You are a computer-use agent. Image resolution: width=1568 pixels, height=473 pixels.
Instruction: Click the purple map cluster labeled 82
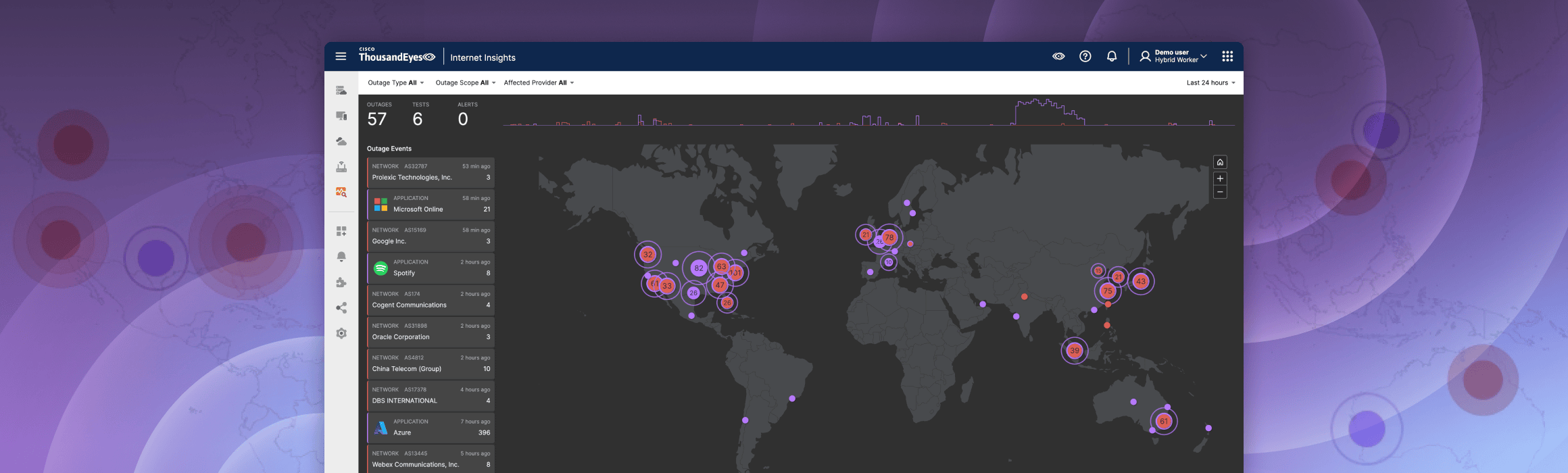click(x=699, y=268)
